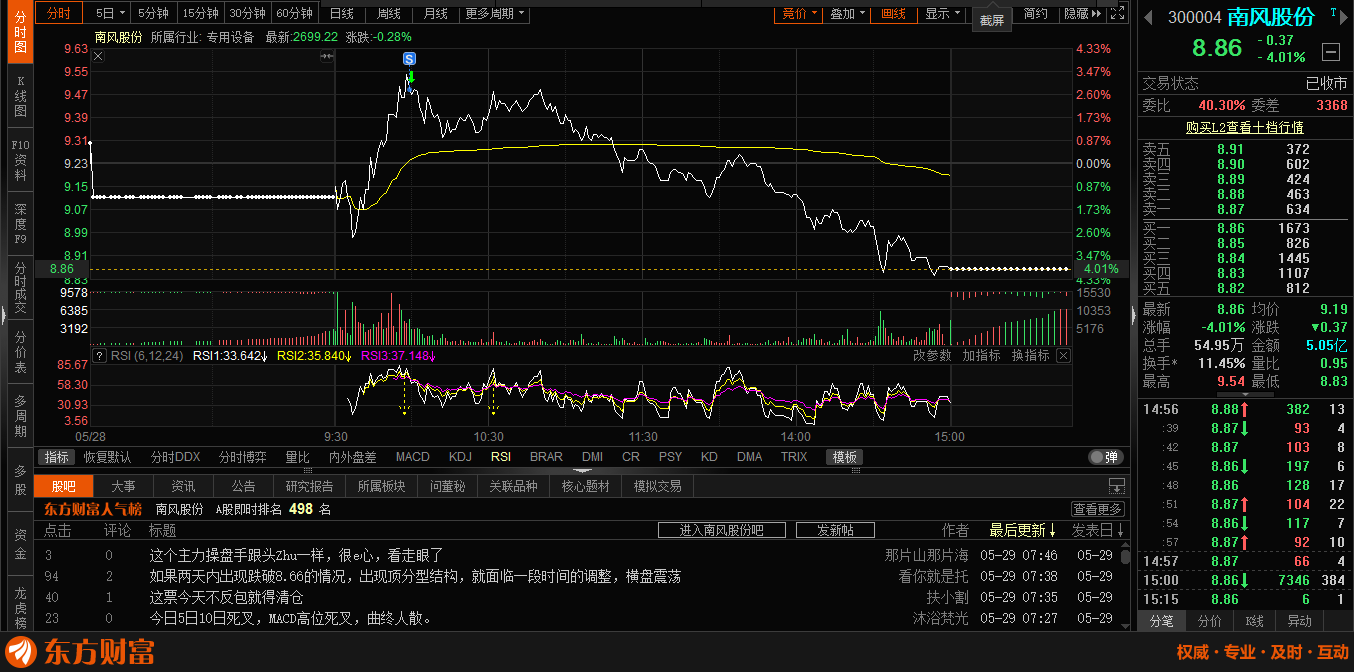Viewport: 1354px width, 672px height.
Task: Collapse left sidebar arrow handle
Action: (x=3, y=314)
